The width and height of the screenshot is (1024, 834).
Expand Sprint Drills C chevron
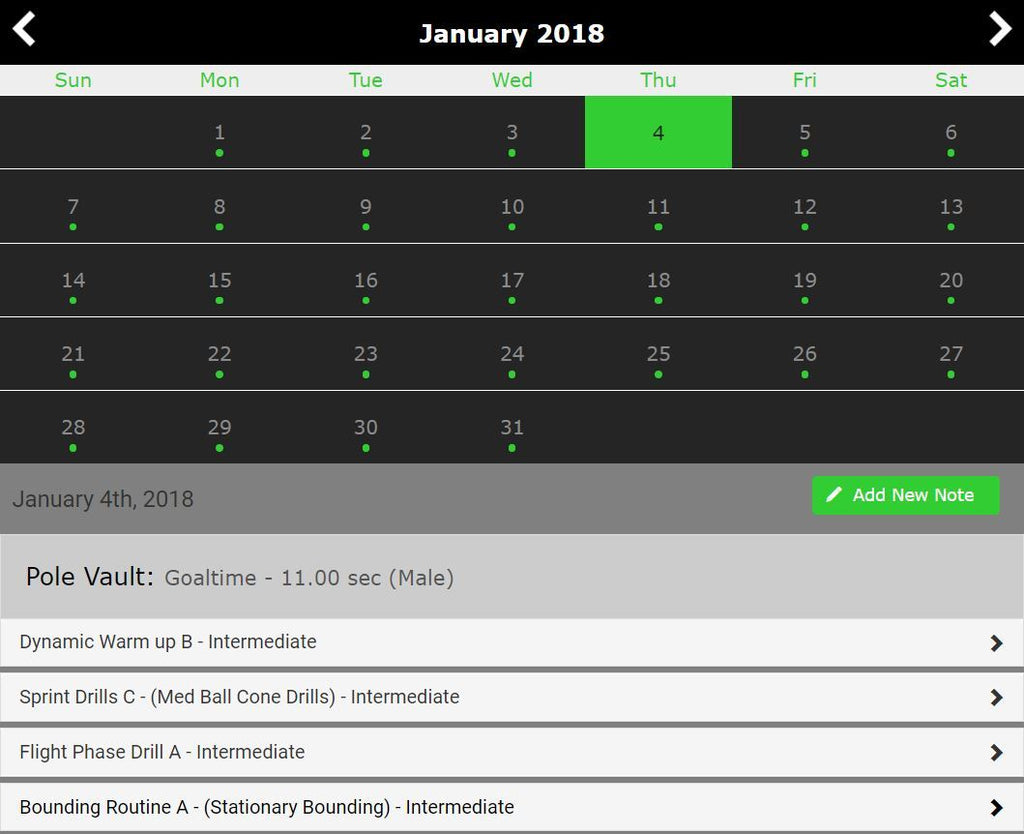(996, 698)
